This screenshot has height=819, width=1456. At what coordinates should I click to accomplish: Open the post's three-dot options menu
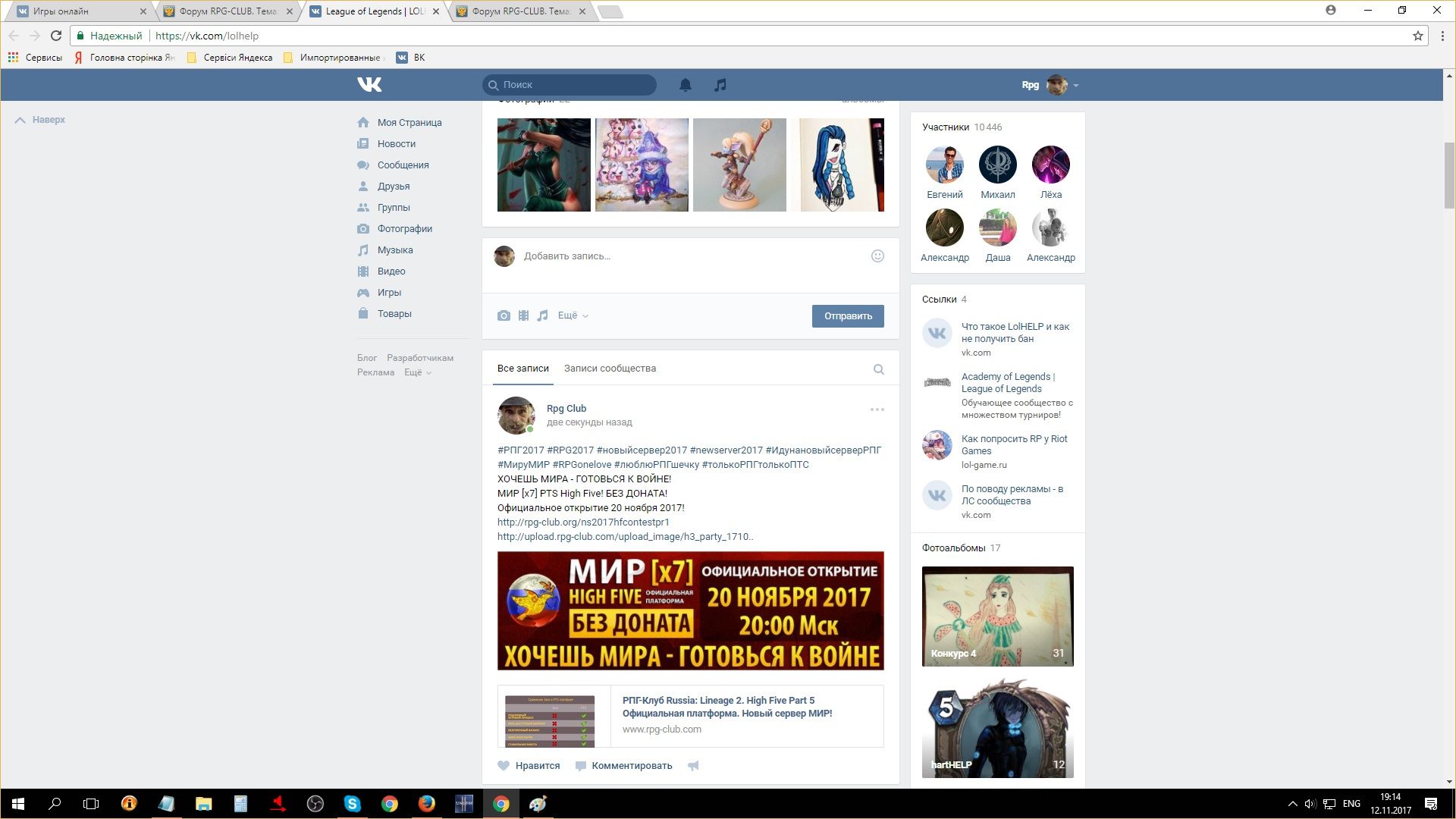877,409
